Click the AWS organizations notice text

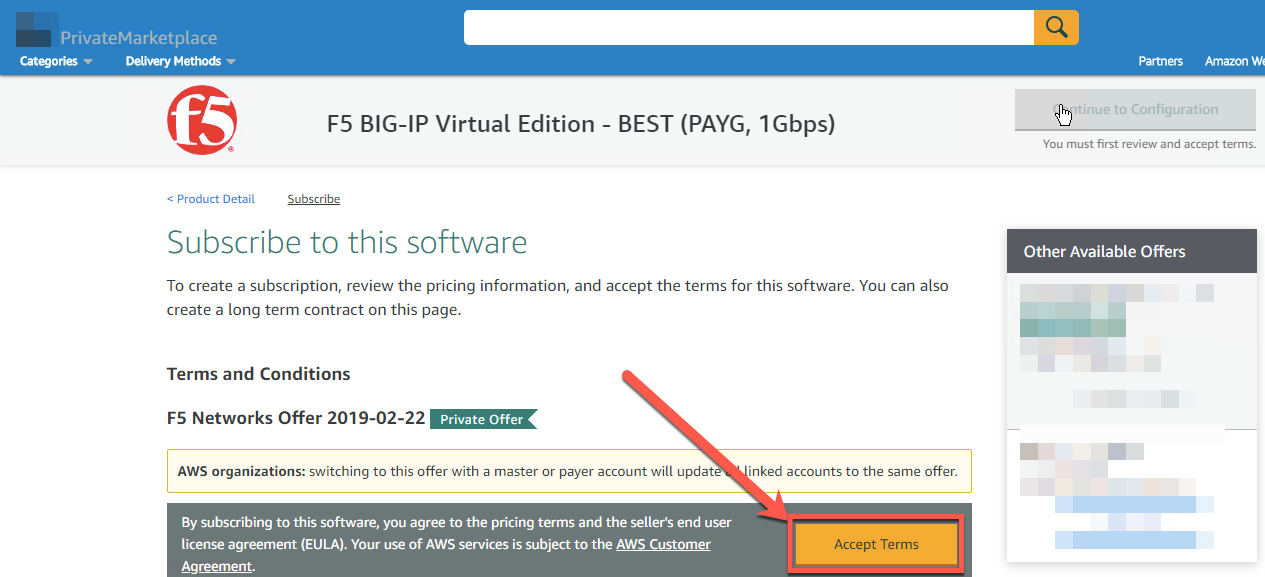click(569, 471)
